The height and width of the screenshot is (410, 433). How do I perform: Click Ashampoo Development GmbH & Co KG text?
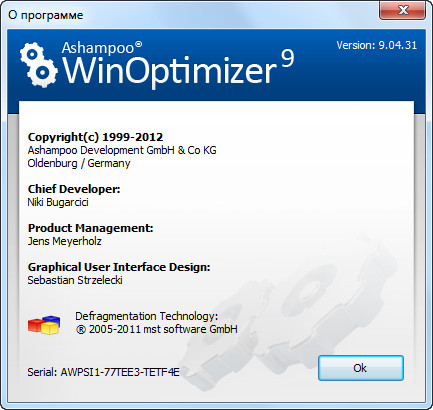(122, 150)
